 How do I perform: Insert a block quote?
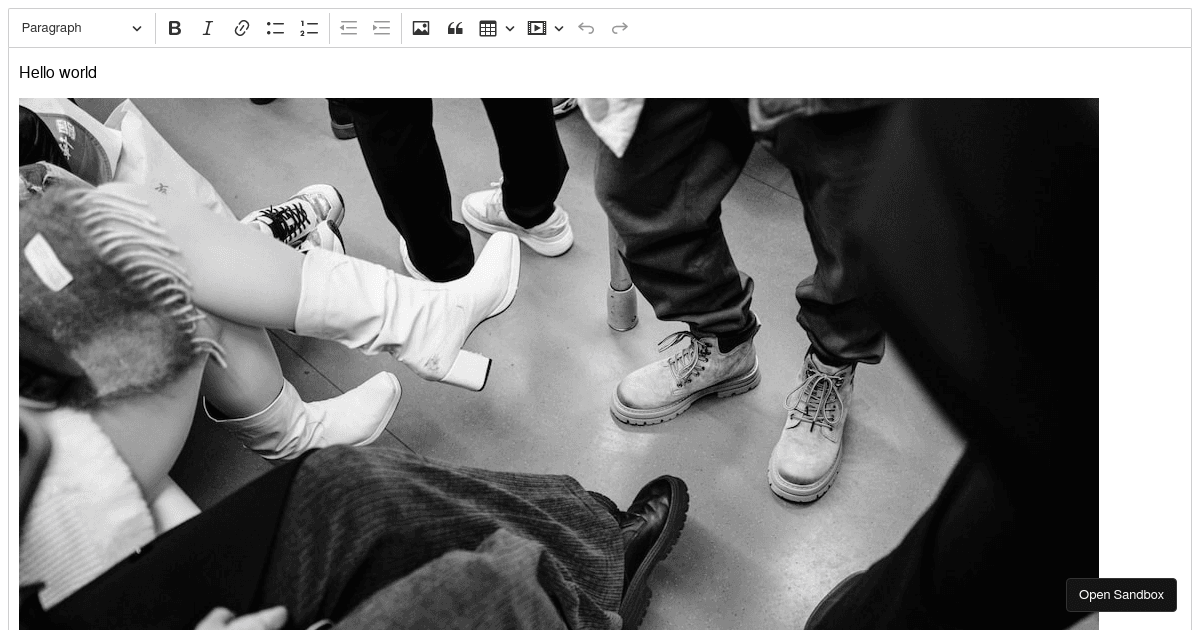(x=455, y=28)
